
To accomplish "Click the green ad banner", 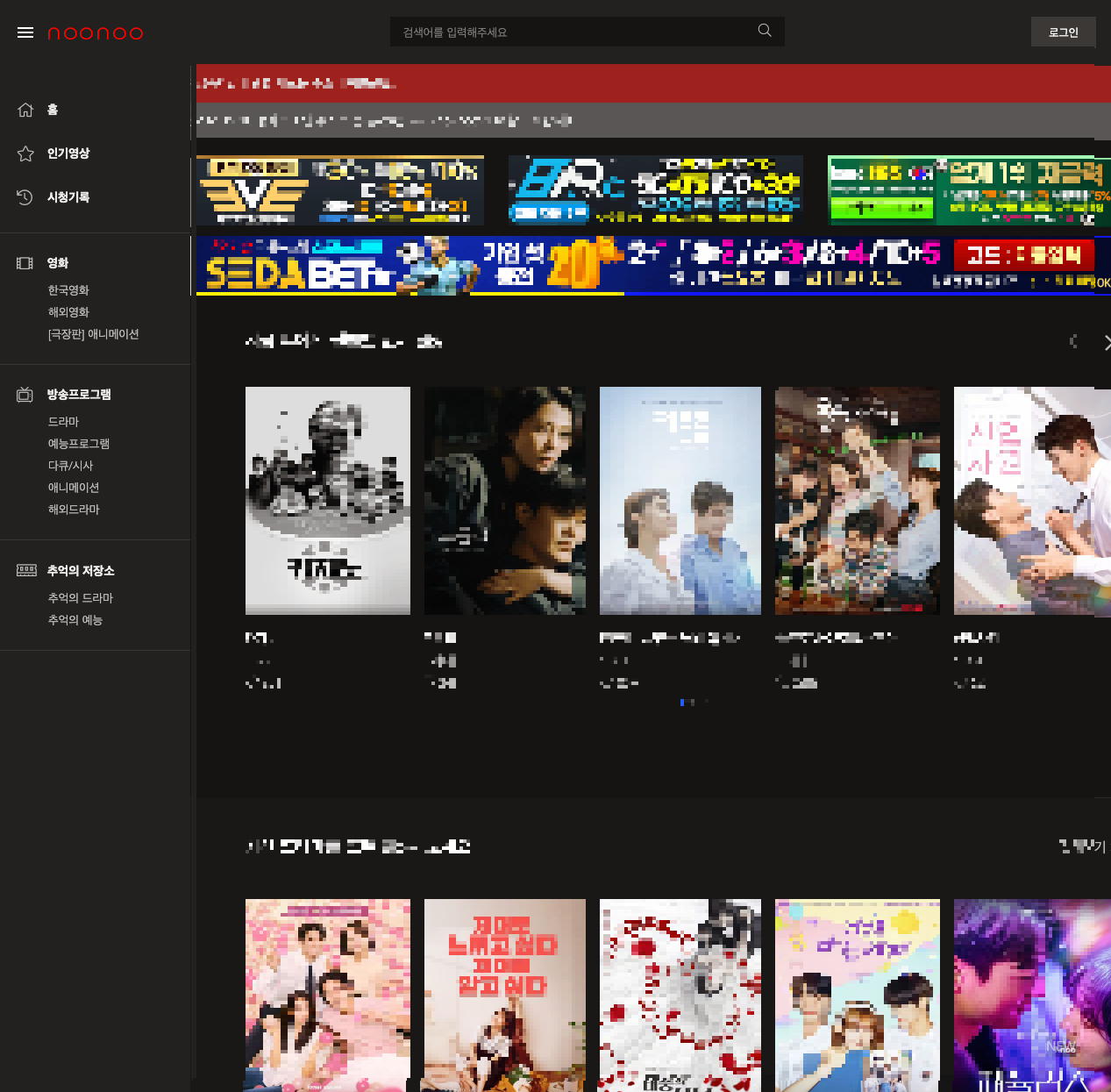I will click(x=969, y=190).
